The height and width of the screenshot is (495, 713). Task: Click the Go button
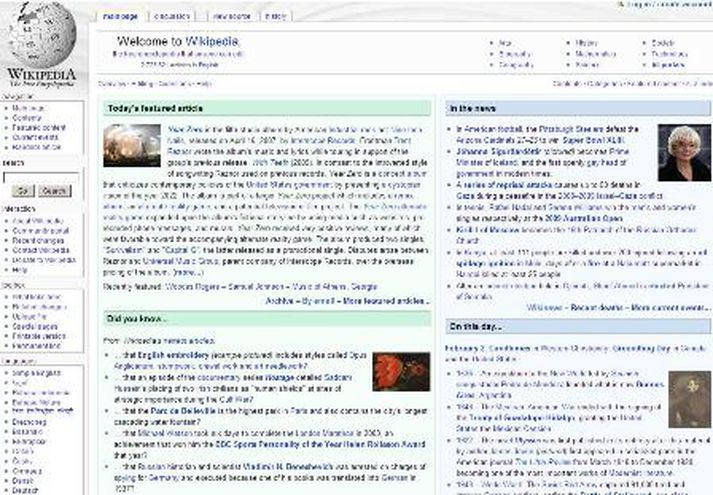tap(23, 191)
